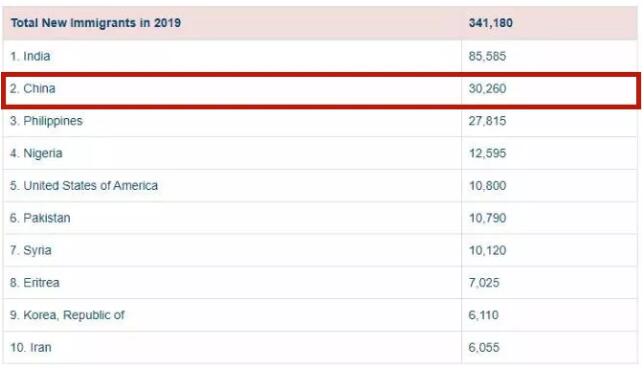Select Nigeria's number 12,595
The height and width of the screenshot is (369, 644).
[487, 153]
